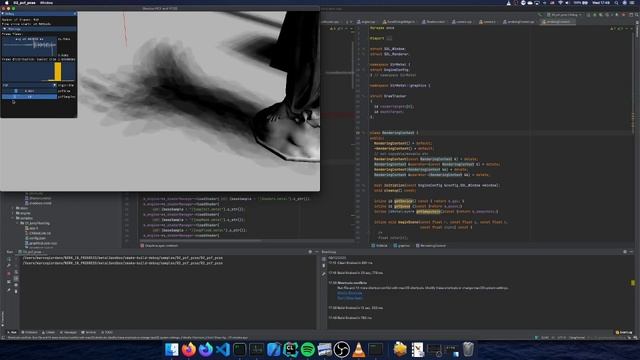Open the Apple menu
The height and width of the screenshot is (360, 640).
coord(7,3)
